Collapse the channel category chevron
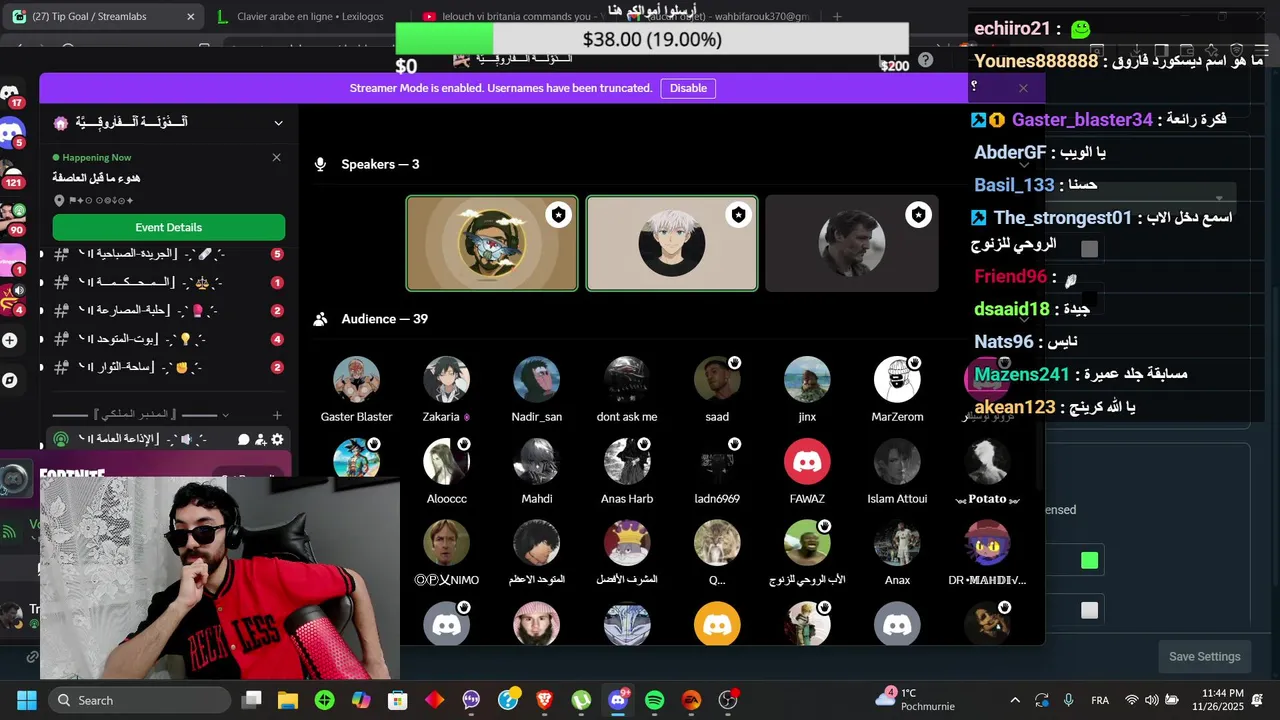Image resolution: width=1280 pixels, height=720 pixels. pyautogui.click(x=225, y=415)
